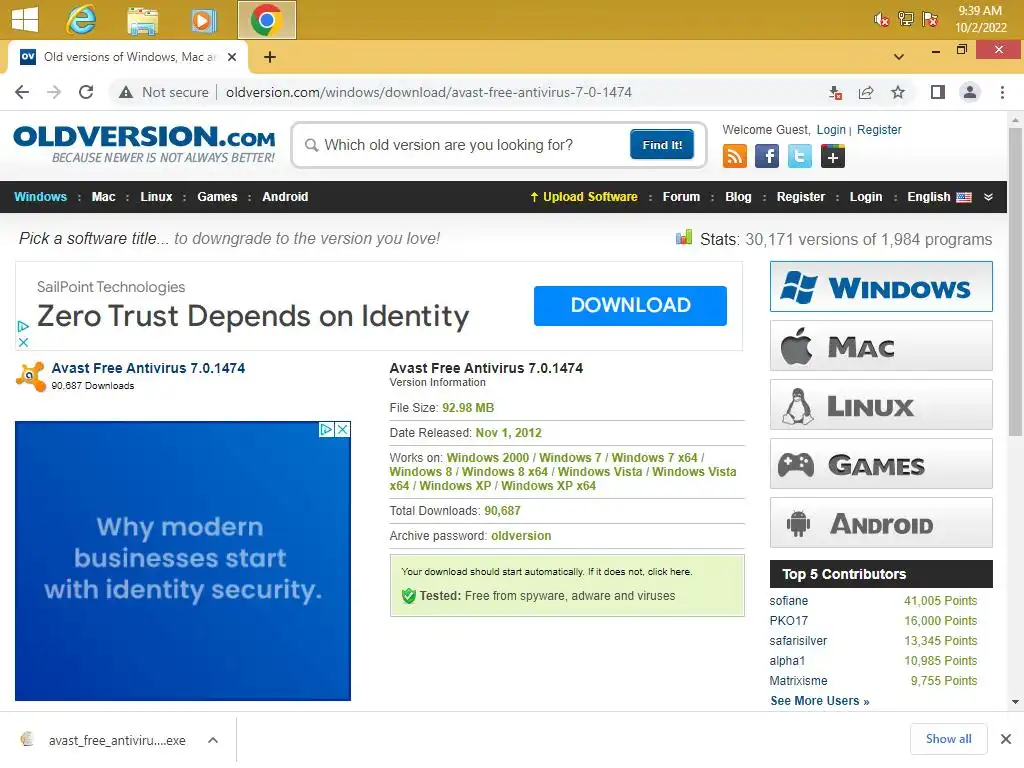Open contributor sofiane's profile
This screenshot has height=768, width=1024.
pos(788,600)
